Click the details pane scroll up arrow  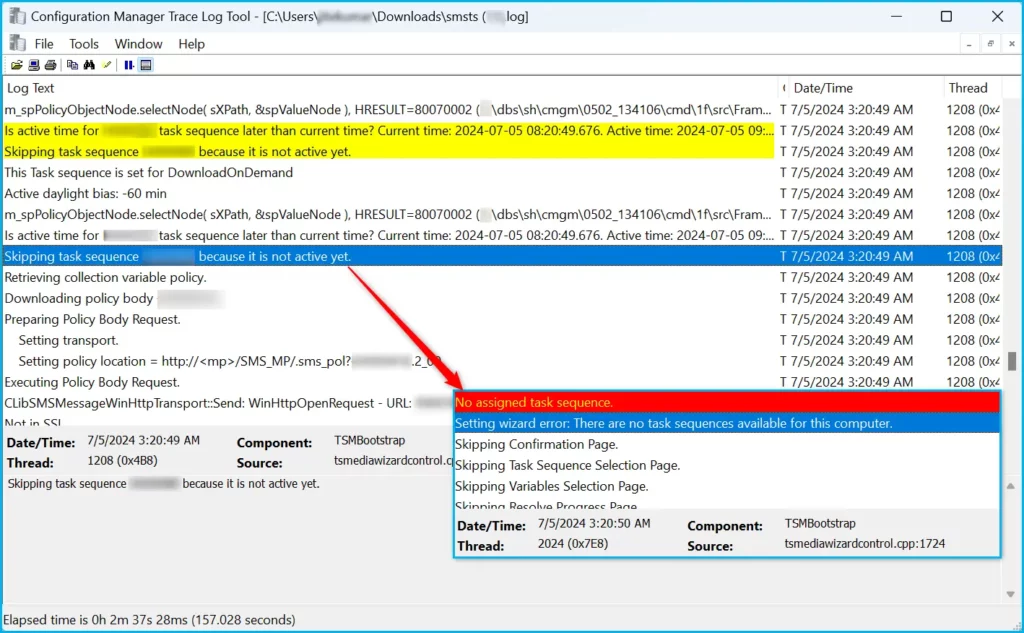[1010, 486]
